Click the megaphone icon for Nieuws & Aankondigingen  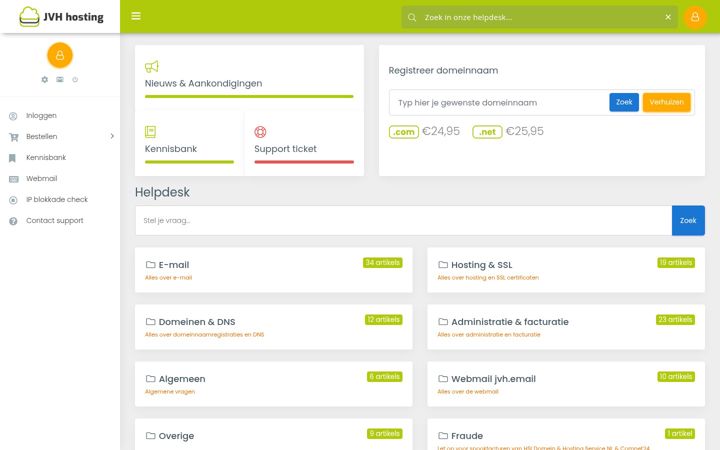tap(152, 67)
